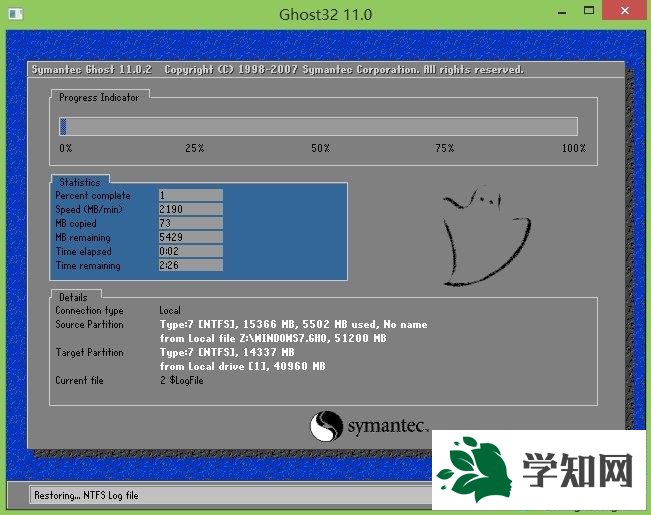
Task: Click the 50% progress marker
Action: point(321,148)
